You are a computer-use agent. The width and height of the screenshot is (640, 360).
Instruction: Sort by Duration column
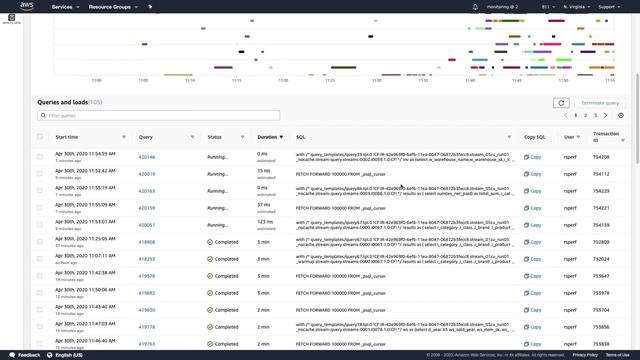point(270,137)
